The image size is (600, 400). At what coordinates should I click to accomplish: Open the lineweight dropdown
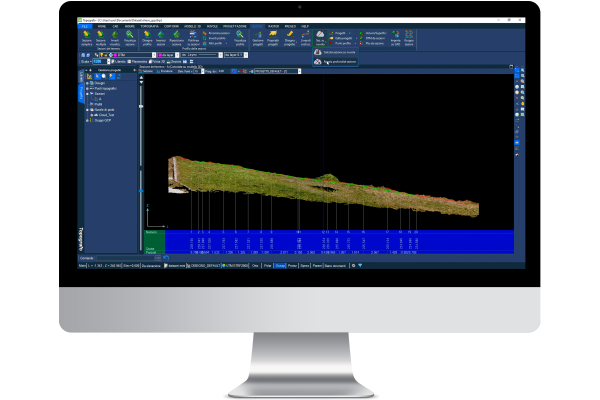(246, 55)
